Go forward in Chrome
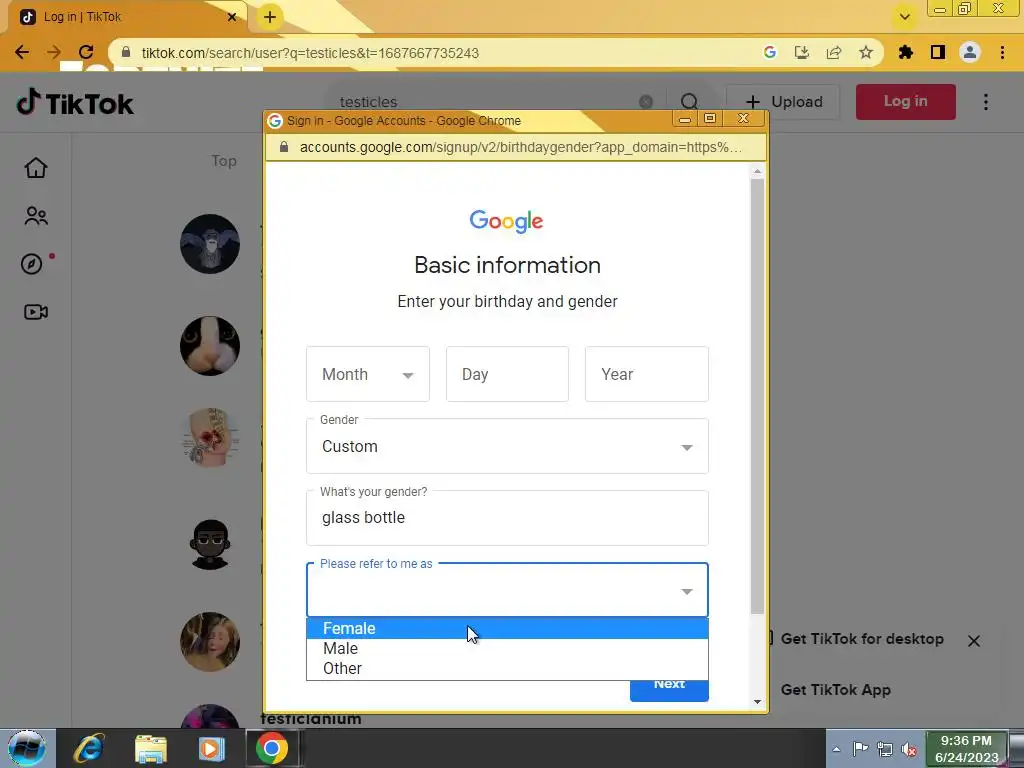The image size is (1024, 768). point(54,52)
